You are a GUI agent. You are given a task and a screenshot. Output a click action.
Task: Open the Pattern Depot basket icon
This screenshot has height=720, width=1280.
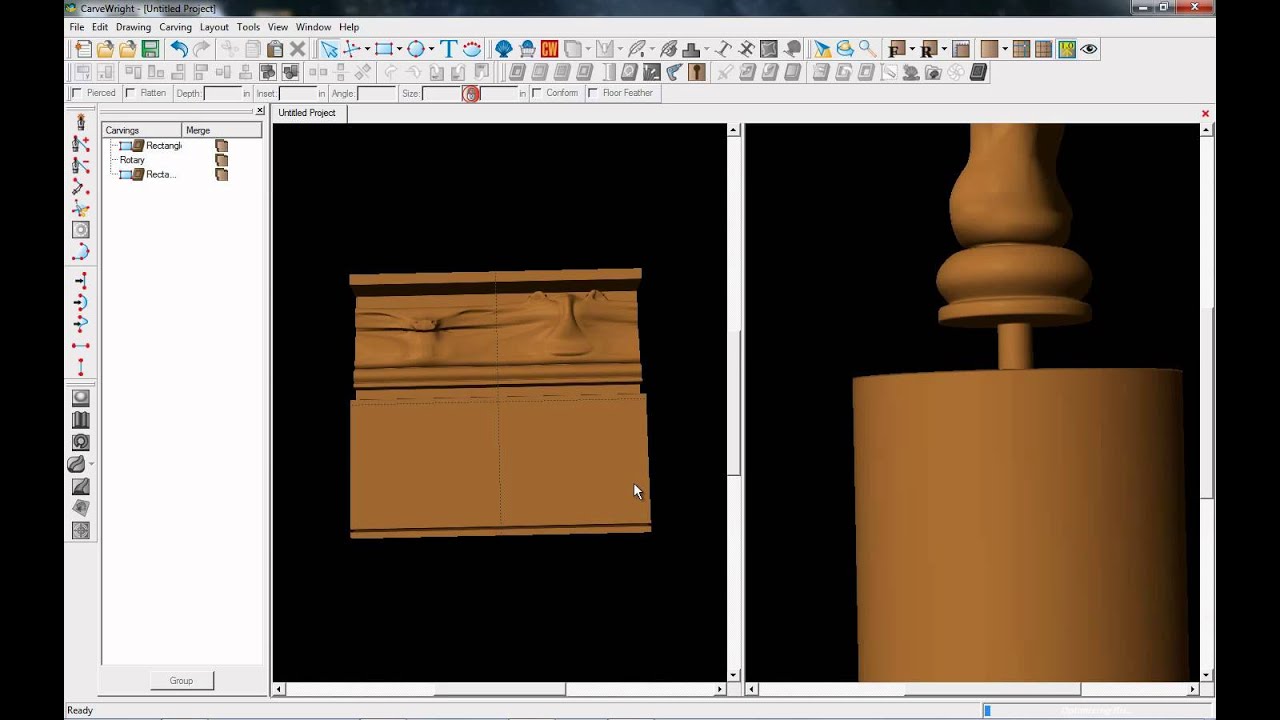[x=527, y=49]
